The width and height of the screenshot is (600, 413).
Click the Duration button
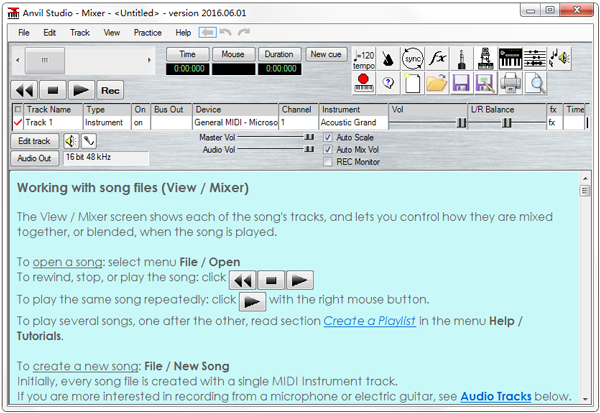click(279, 54)
